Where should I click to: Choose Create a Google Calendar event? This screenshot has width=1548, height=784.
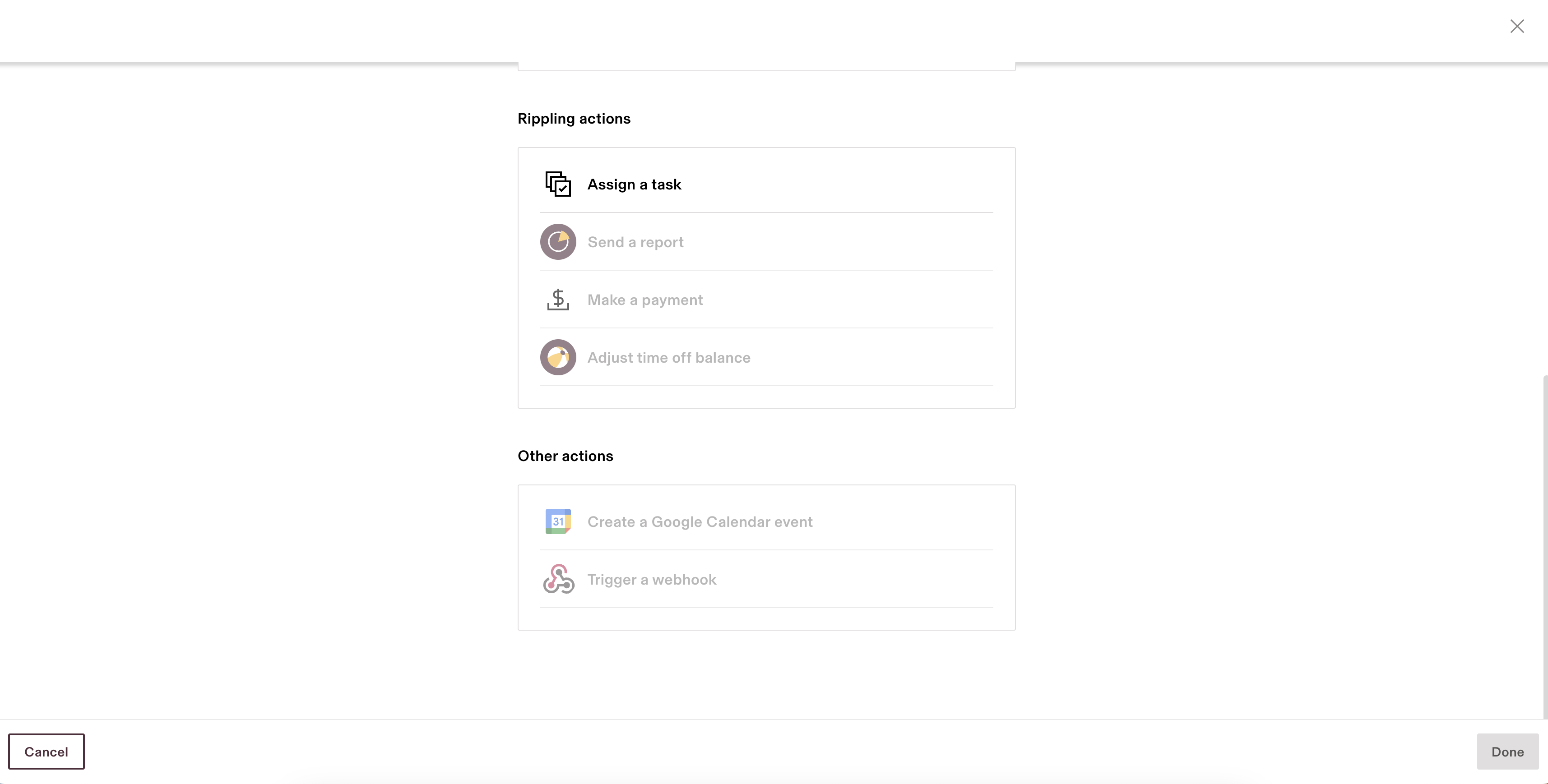coord(766,521)
